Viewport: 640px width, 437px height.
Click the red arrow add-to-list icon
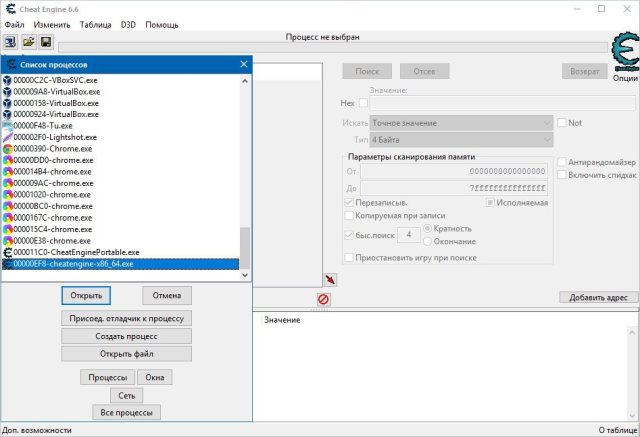pyautogui.click(x=330, y=279)
